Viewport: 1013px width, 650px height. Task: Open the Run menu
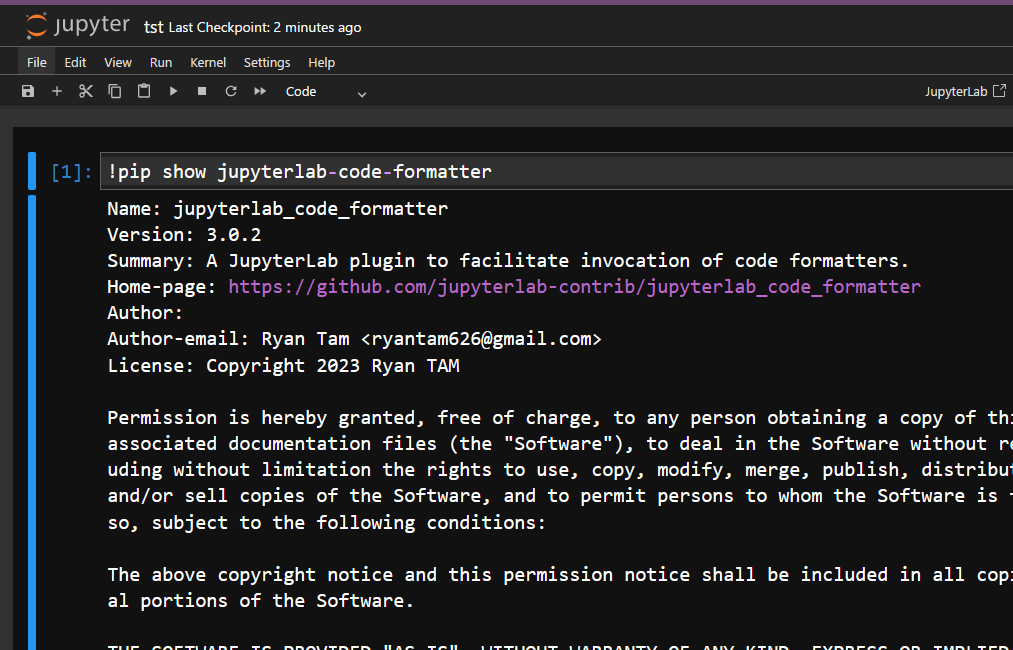coord(161,63)
